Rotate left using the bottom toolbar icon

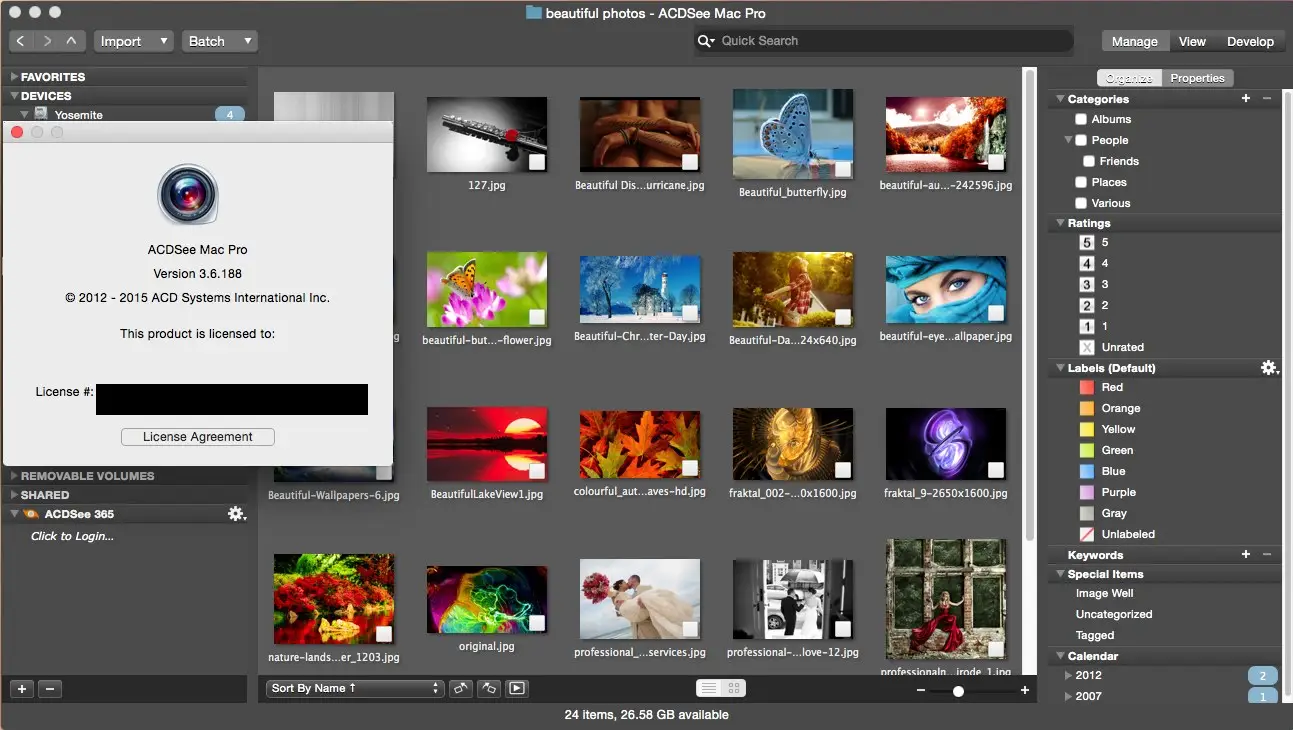pyautogui.click(x=461, y=688)
